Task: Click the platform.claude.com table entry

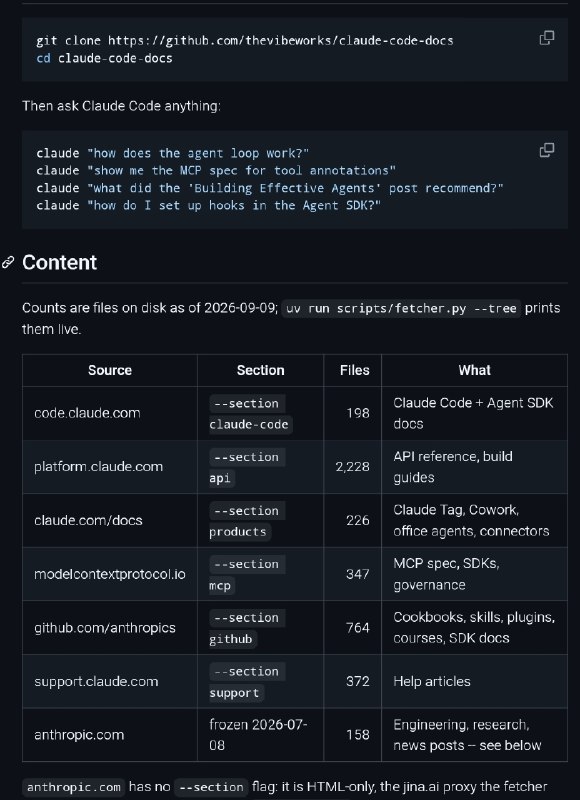Action: click(98, 467)
